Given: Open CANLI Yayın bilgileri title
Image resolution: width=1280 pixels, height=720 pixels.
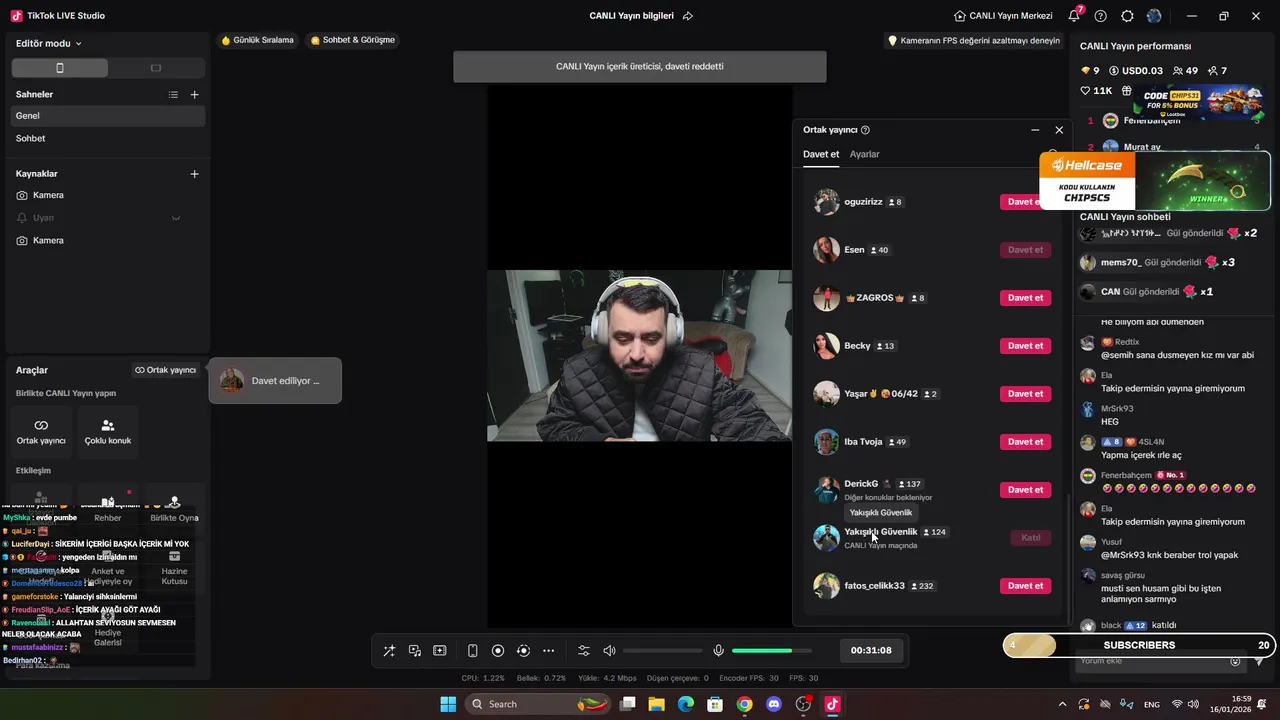Looking at the screenshot, I should 631,16.
